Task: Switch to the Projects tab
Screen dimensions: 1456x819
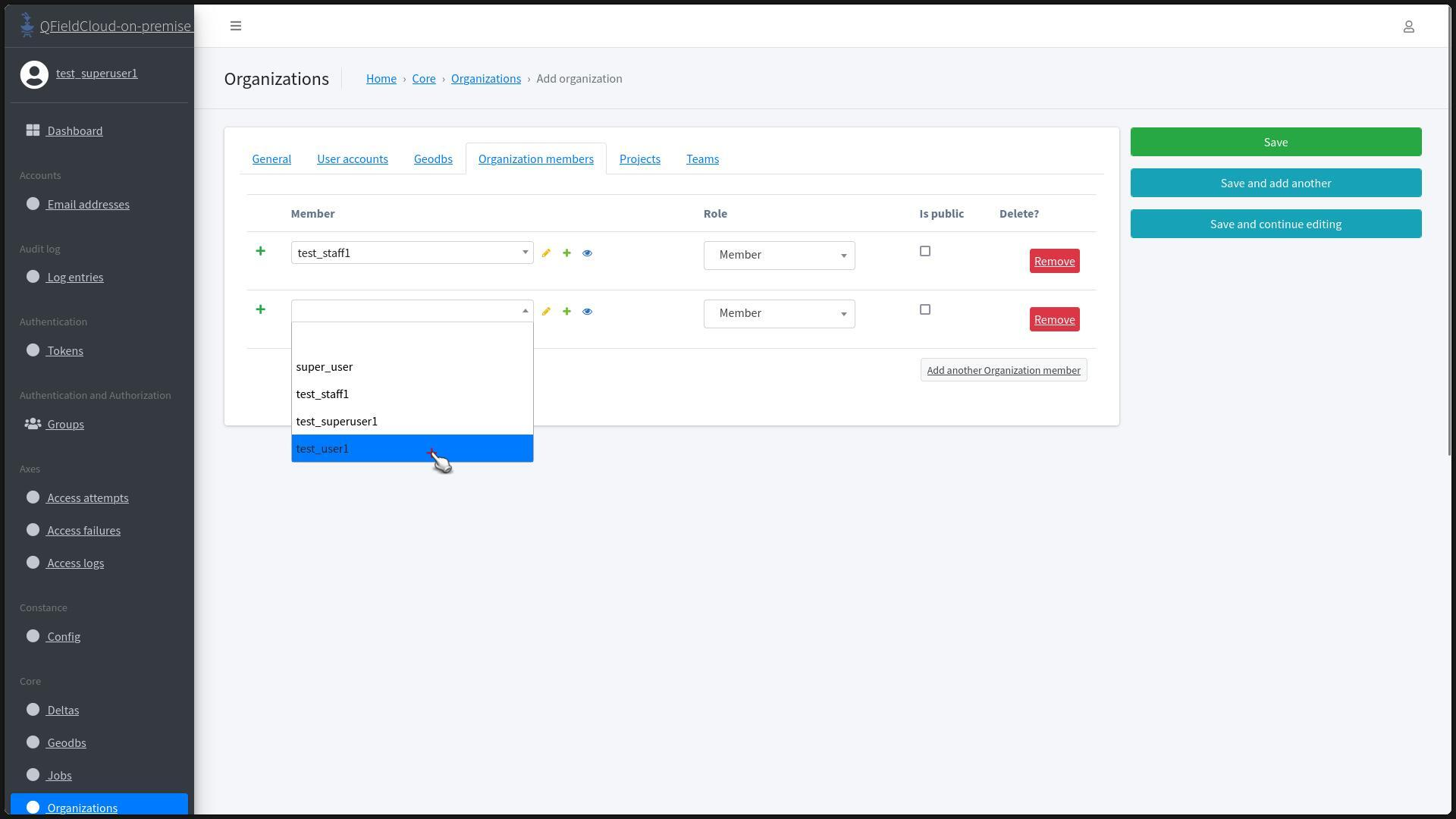Action: coord(639,158)
